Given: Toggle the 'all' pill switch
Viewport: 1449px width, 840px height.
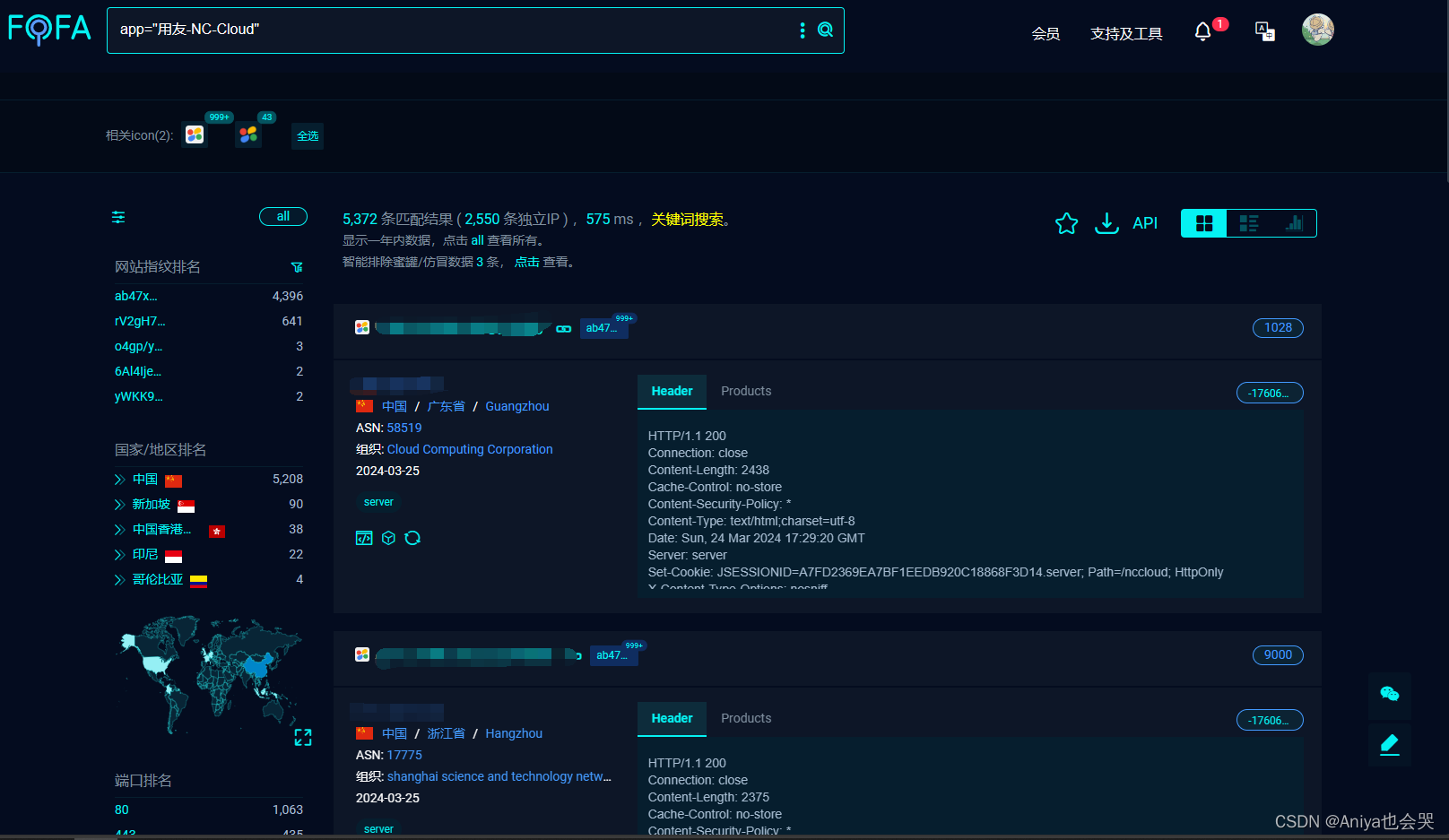Looking at the screenshot, I should pos(283,216).
